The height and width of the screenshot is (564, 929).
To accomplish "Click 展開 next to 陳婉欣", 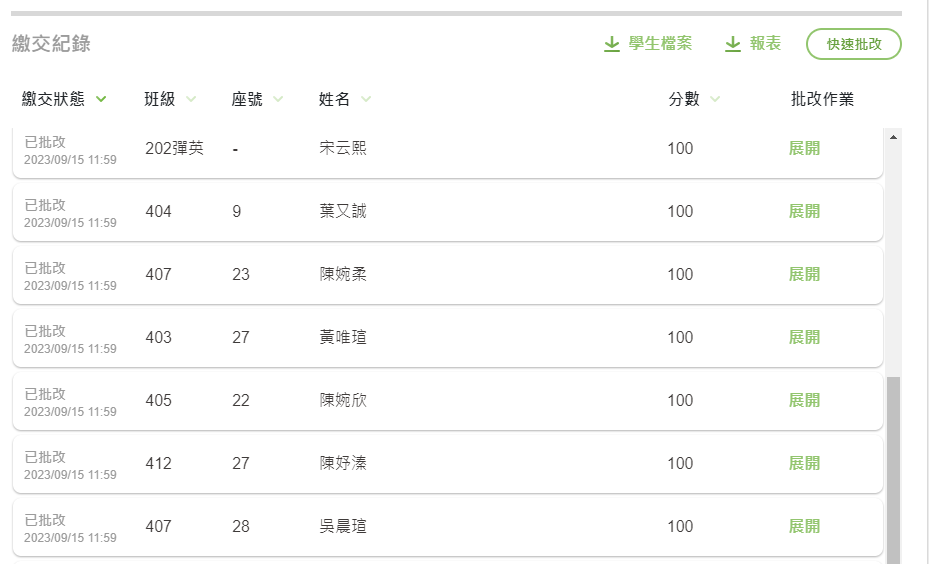I will click(804, 400).
